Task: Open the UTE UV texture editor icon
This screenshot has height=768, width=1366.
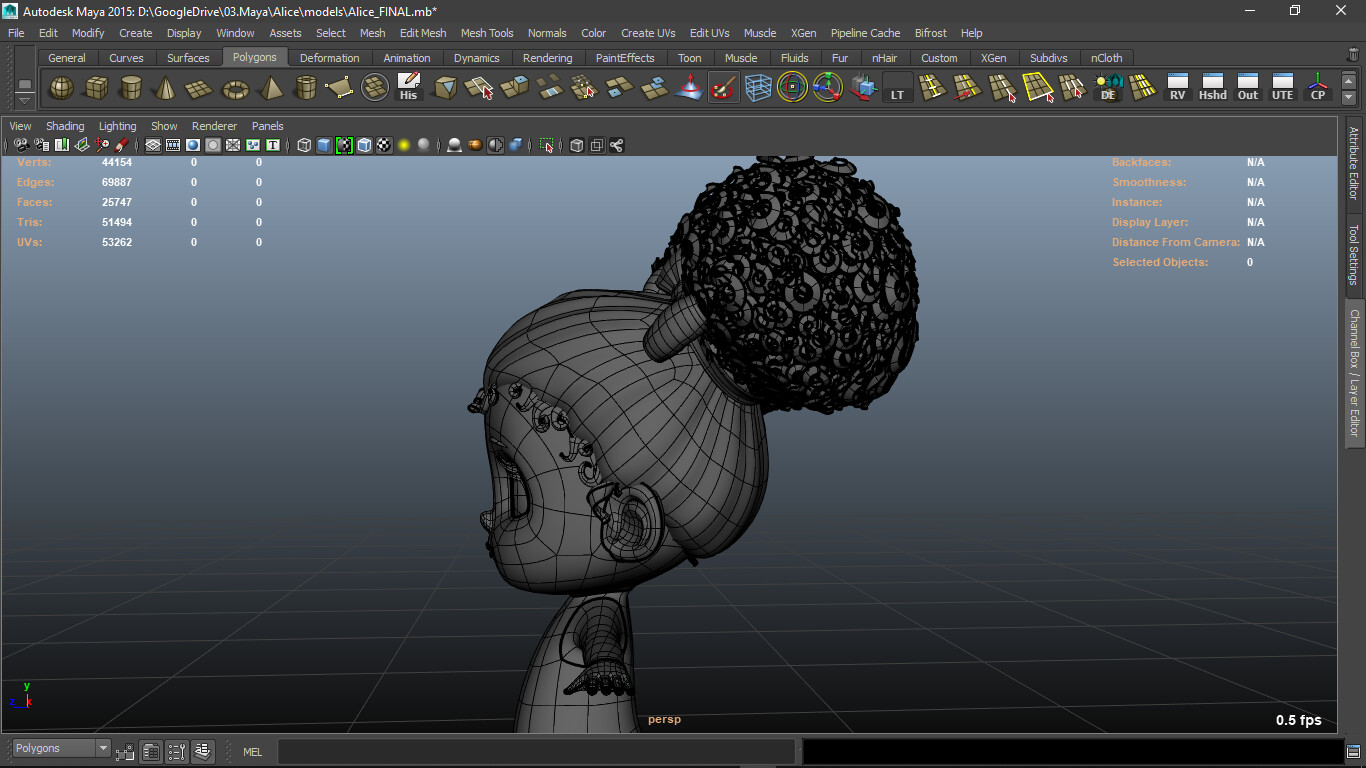Action: click(x=1283, y=89)
